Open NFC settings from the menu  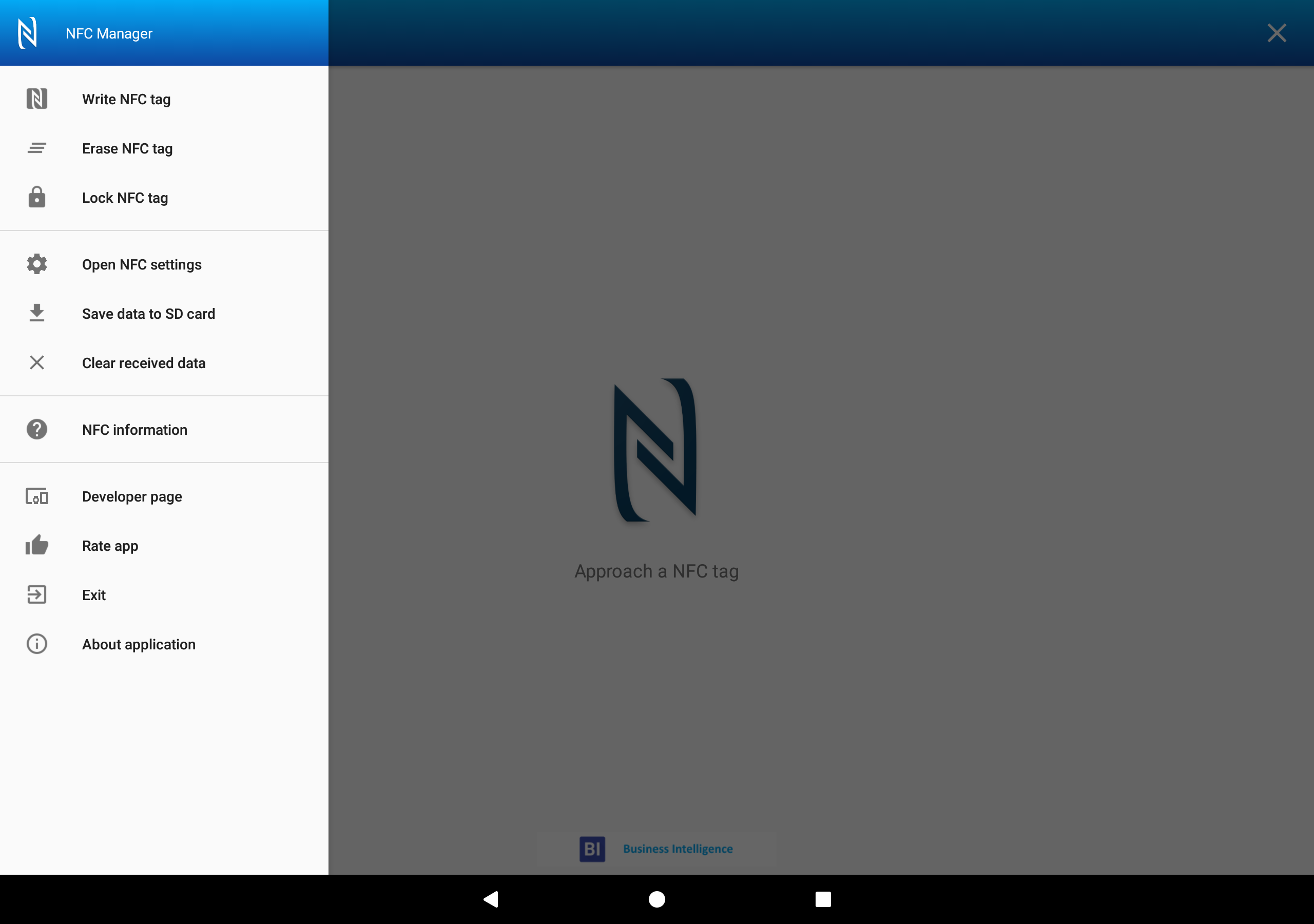(x=164, y=264)
